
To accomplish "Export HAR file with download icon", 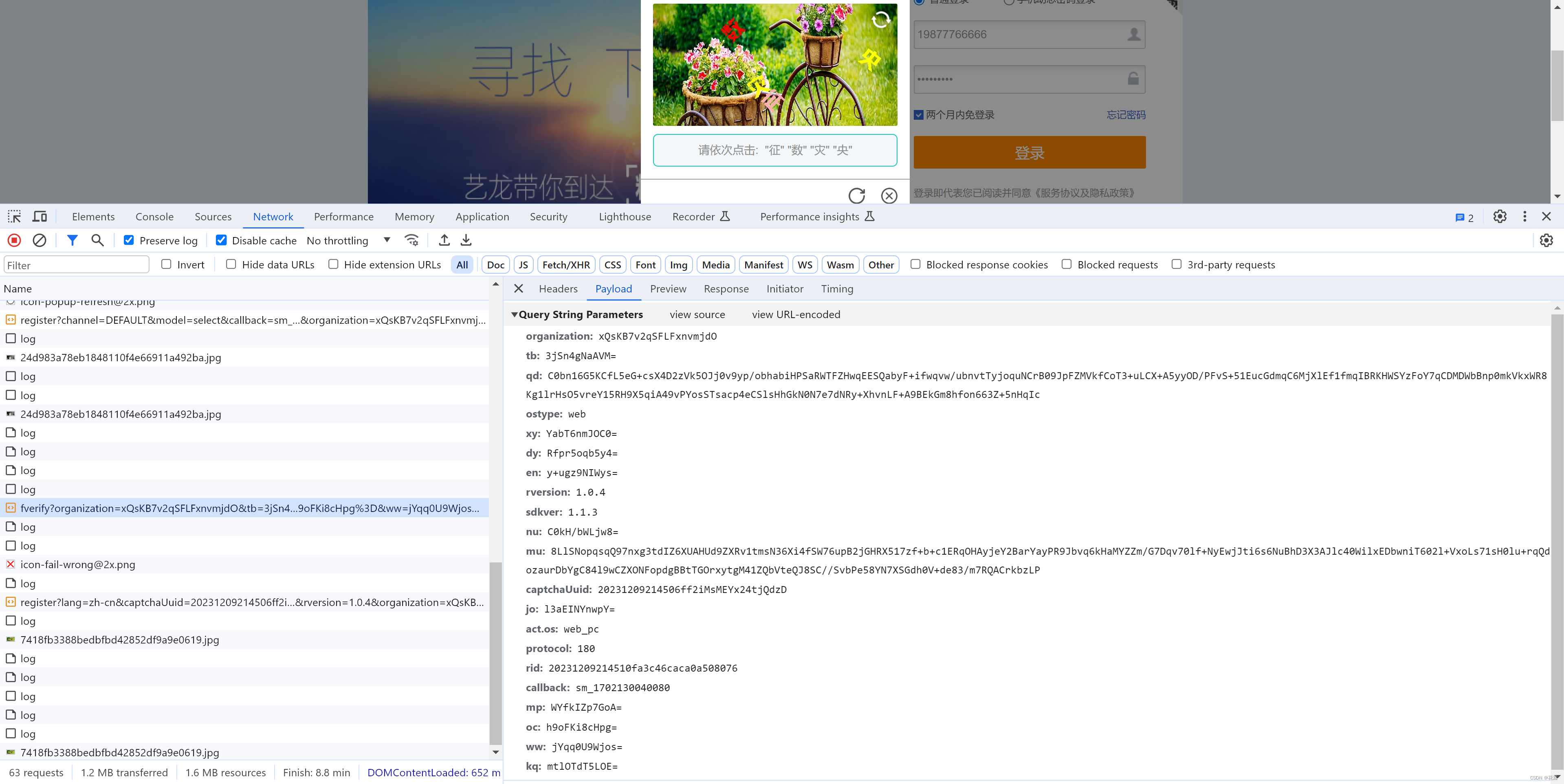I will coord(466,240).
